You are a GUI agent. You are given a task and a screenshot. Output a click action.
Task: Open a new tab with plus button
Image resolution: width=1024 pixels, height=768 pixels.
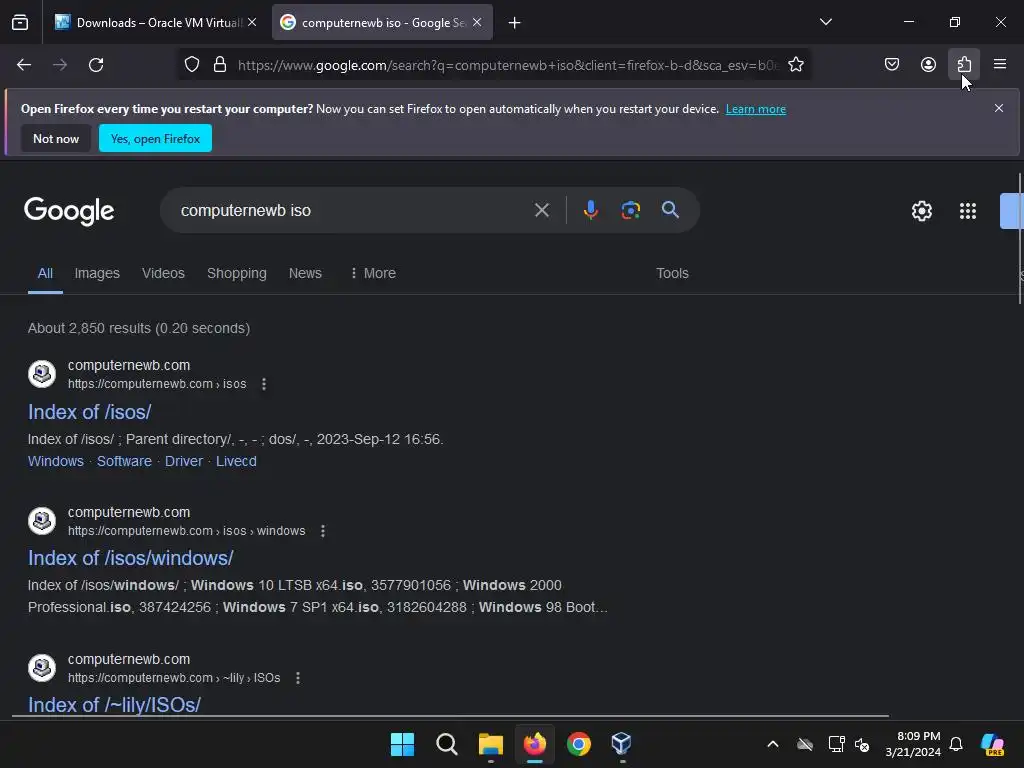(515, 23)
